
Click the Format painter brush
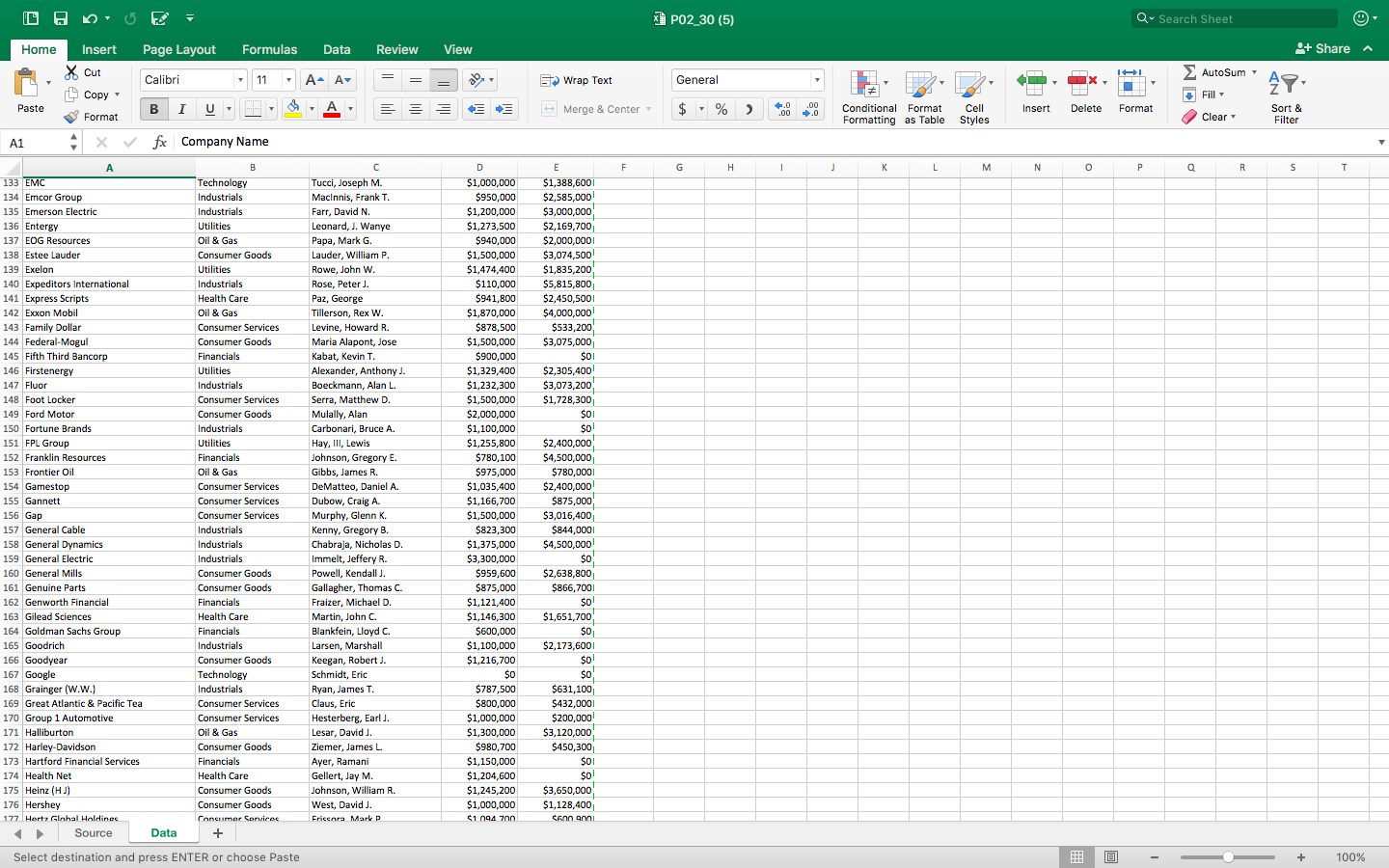click(x=71, y=117)
